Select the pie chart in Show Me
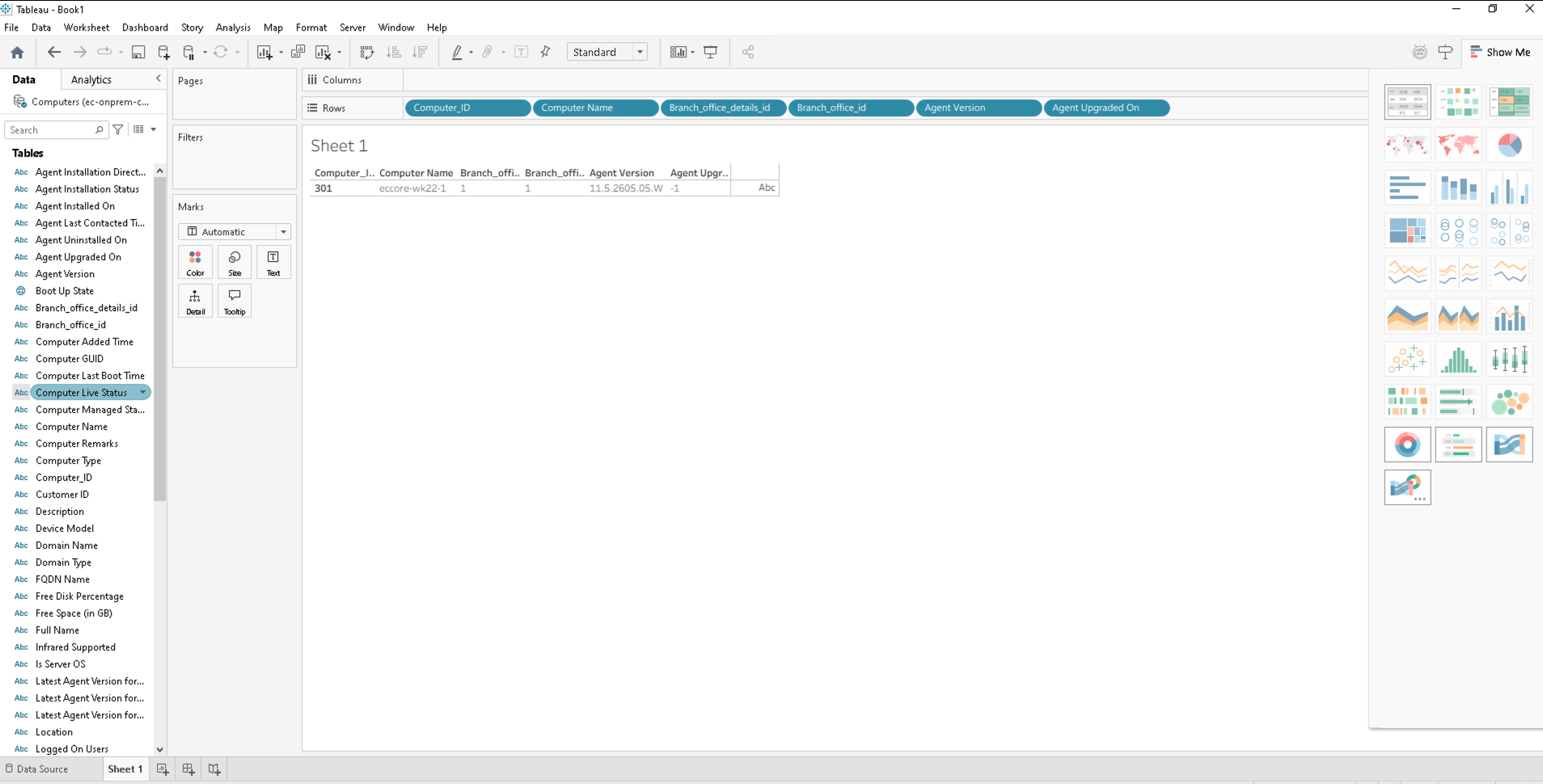The image size is (1543, 784). 1509,145
